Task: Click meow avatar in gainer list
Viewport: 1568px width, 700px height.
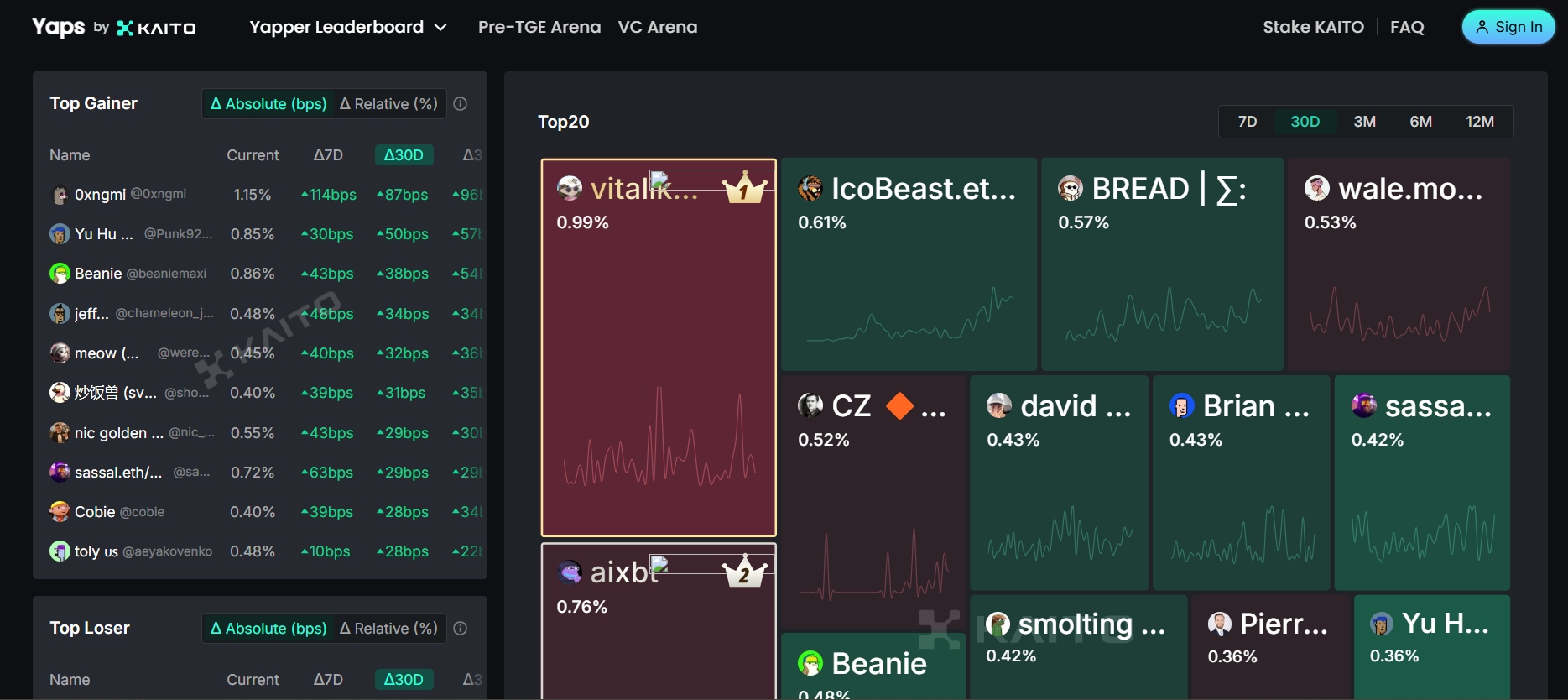Action: pyautogui.click(x=60, y=353)
